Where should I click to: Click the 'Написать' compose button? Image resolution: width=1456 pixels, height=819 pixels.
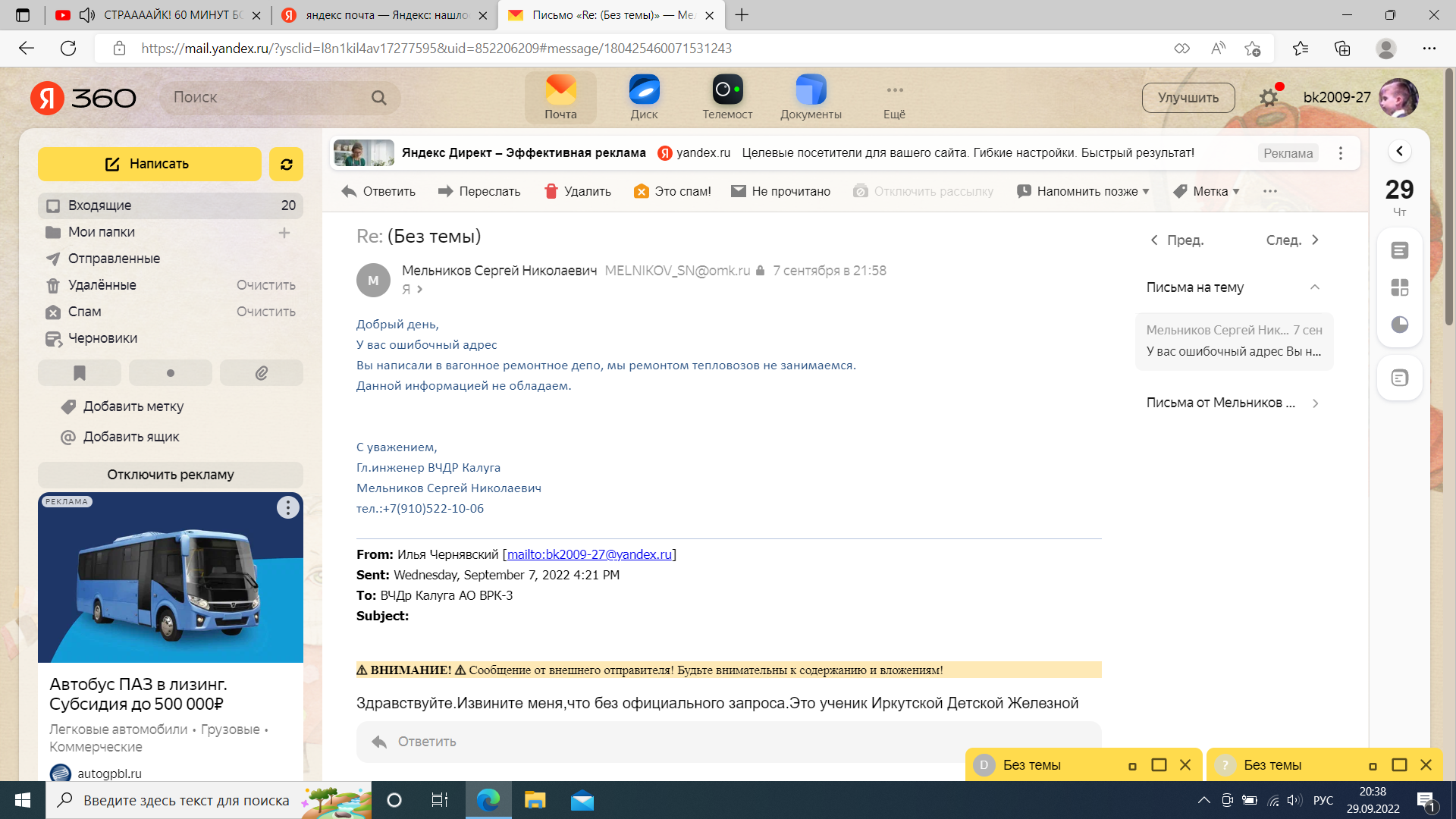coord(149,164)
